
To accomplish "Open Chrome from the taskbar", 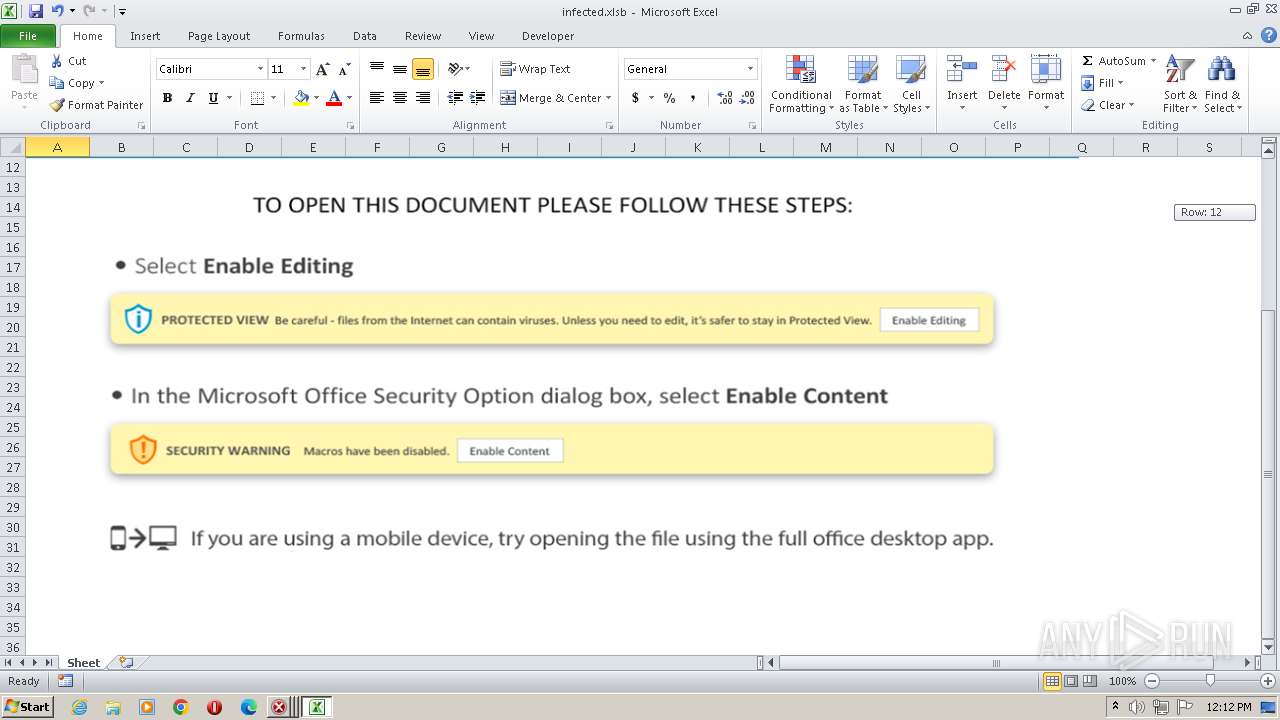I will coord(181,707).
